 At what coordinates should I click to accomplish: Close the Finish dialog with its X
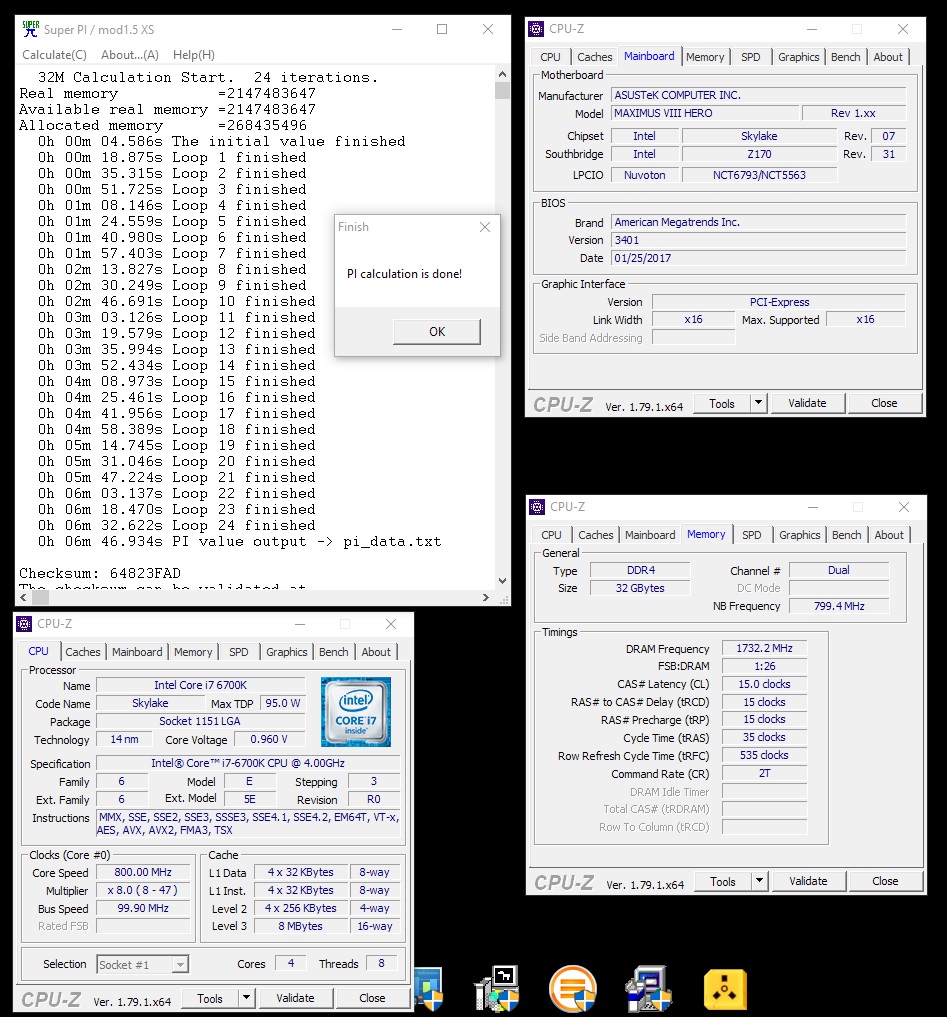485,227
